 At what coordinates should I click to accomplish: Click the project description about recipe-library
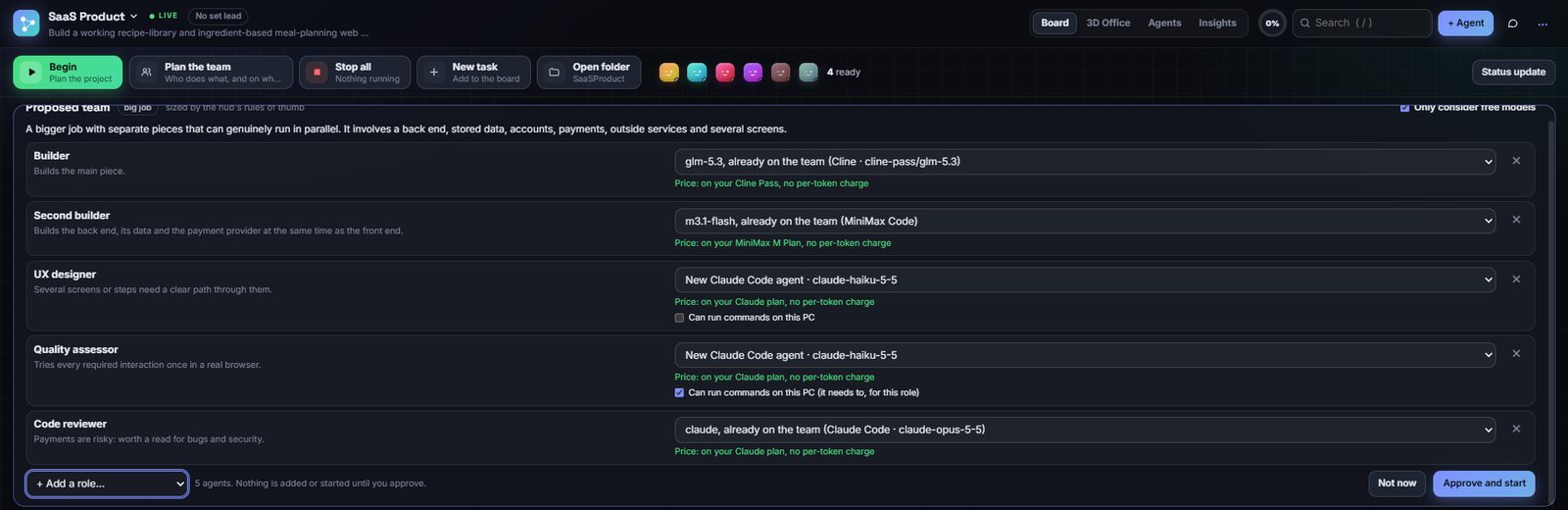coord(209,33)
